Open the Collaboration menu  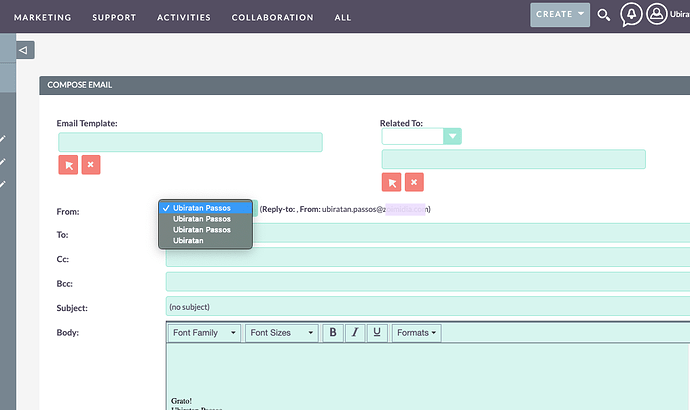tap(272, 18)
